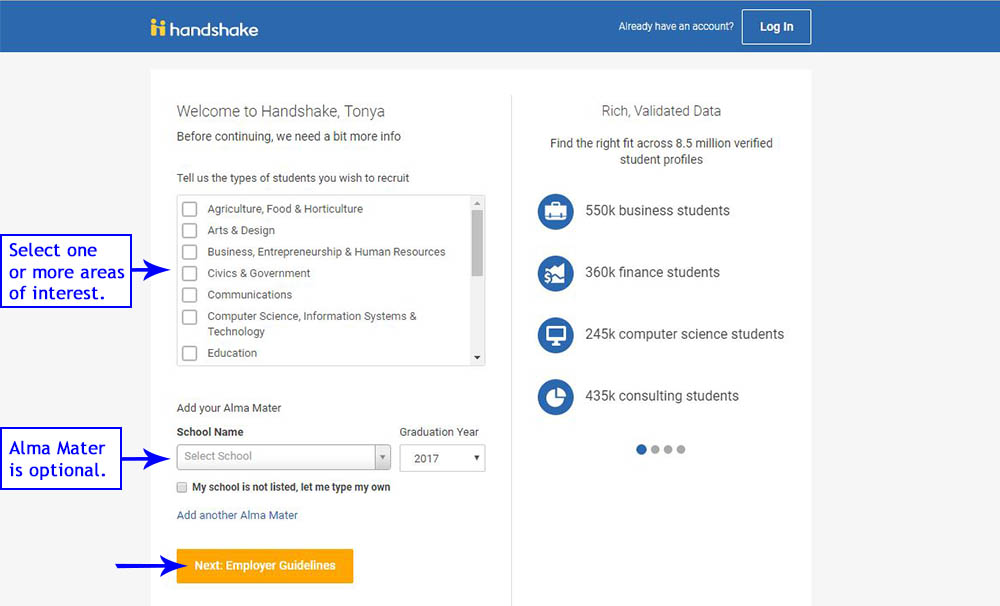Click the computer monitor icon
1000x606 pixels.
pyautogui.click(x=555, y=335)
